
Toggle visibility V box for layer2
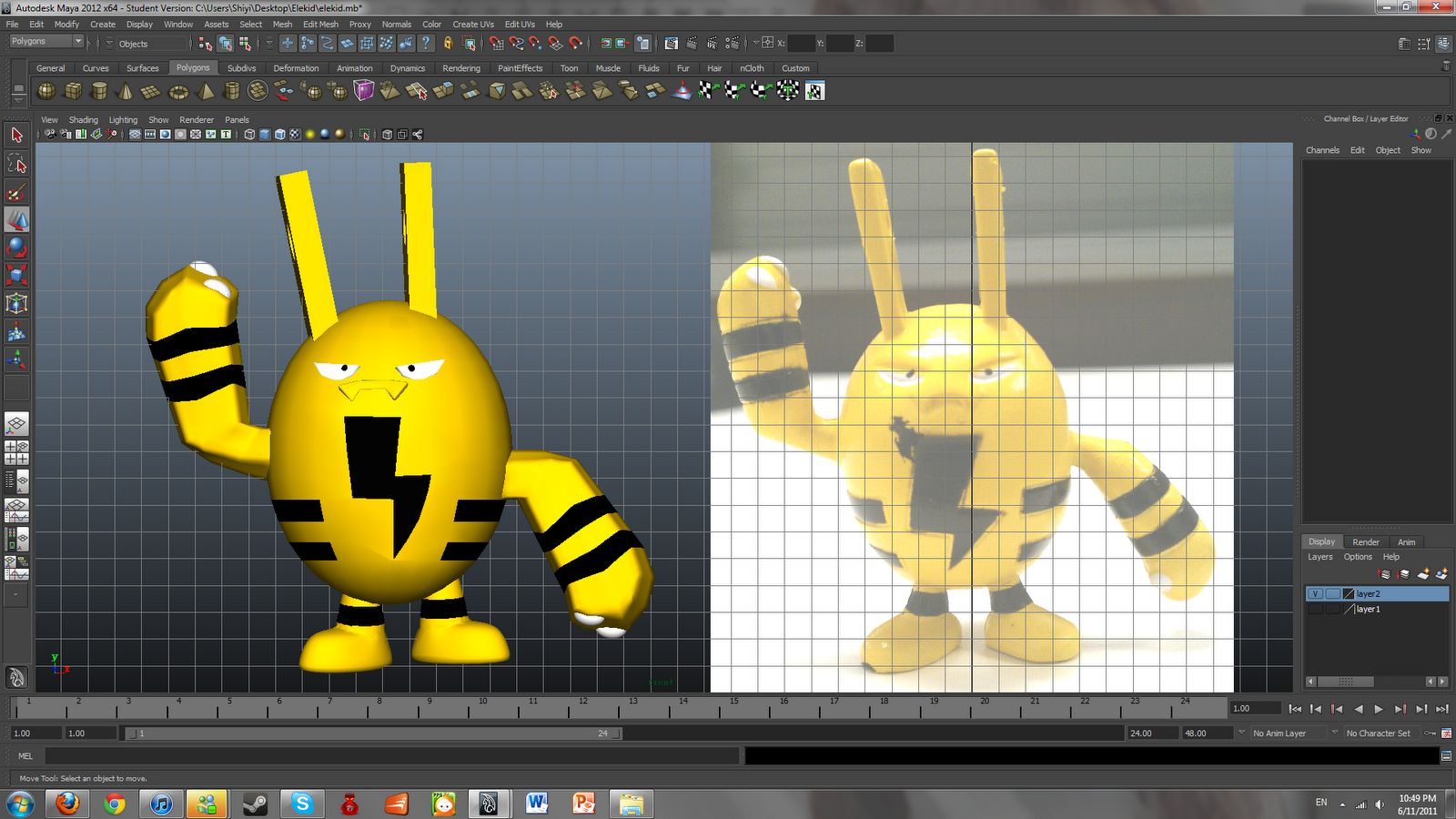[x=1315, y=593]
